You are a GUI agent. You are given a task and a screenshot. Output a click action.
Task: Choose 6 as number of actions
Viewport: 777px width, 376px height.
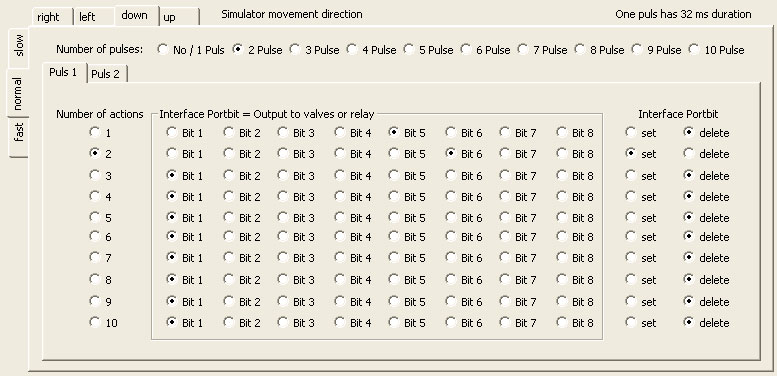(94, 237)
